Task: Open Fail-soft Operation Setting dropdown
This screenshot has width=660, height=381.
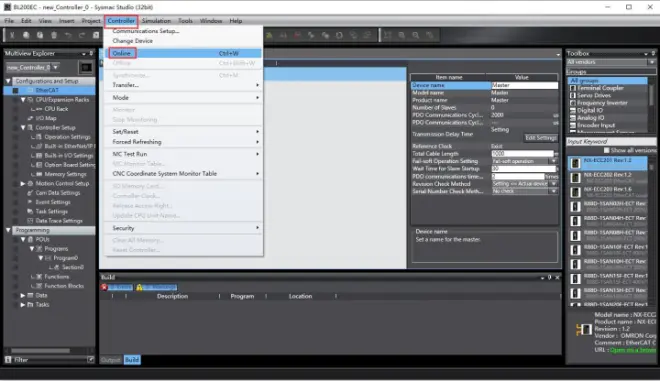Action: [554, 161]
